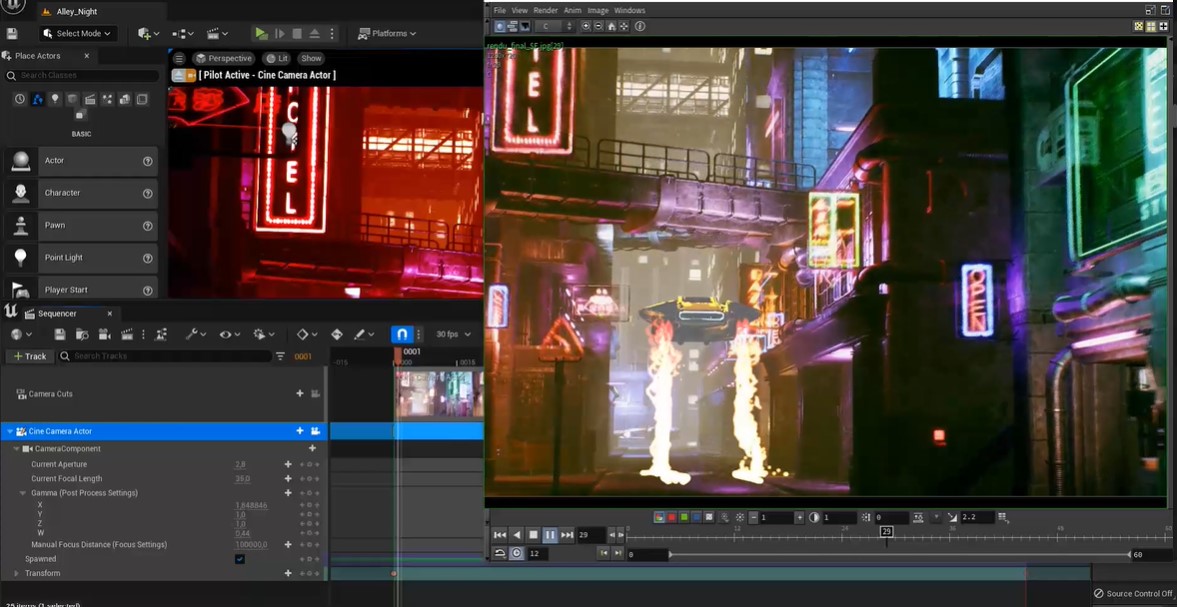Expand the Transform track

[16, 574]
